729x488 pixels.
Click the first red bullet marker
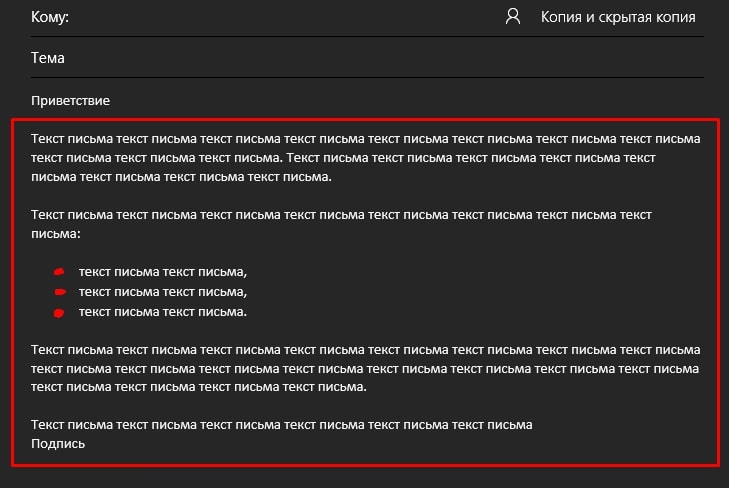point(59,272)
